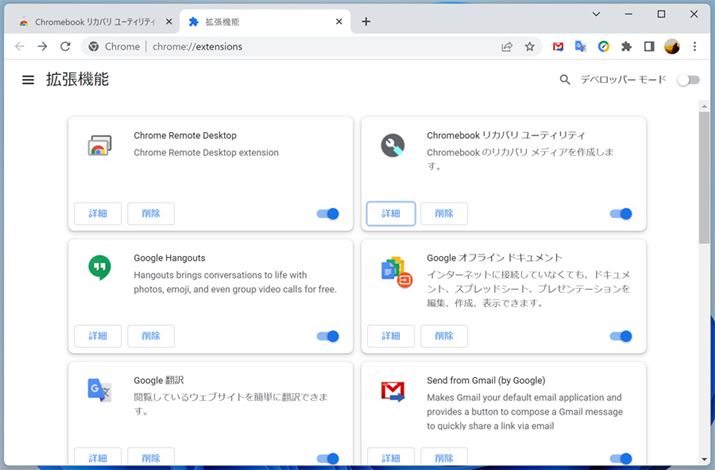Open the Extensions puzzle piece menu

point(626,46)
